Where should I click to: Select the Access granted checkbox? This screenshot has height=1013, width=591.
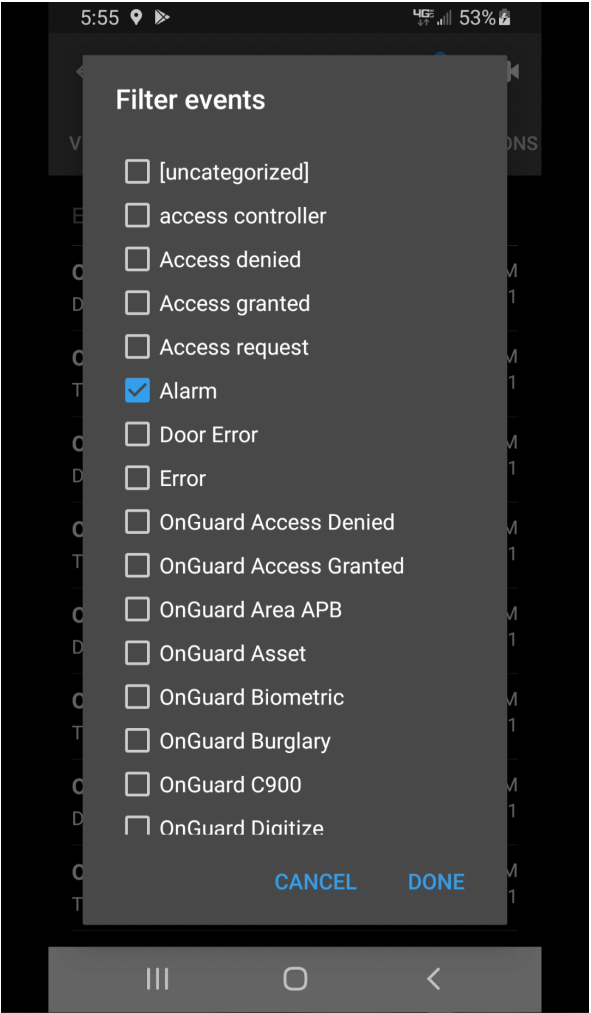click(137, 304)
